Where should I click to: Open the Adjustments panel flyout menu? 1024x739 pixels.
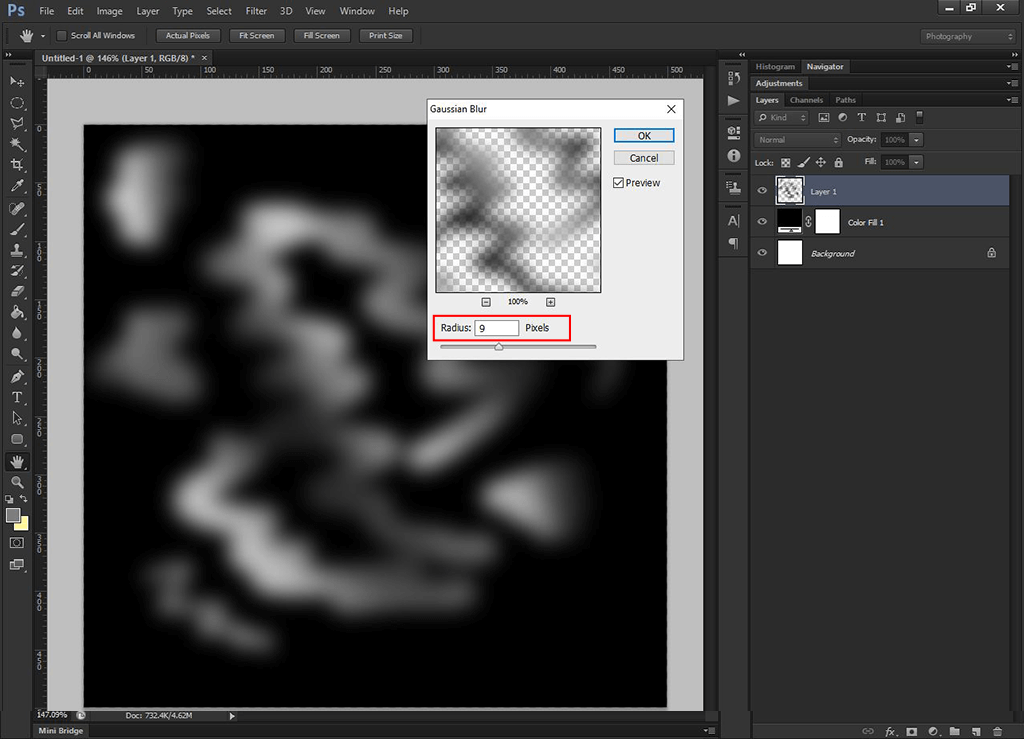pyautogui.click(x=1011, y=83)
